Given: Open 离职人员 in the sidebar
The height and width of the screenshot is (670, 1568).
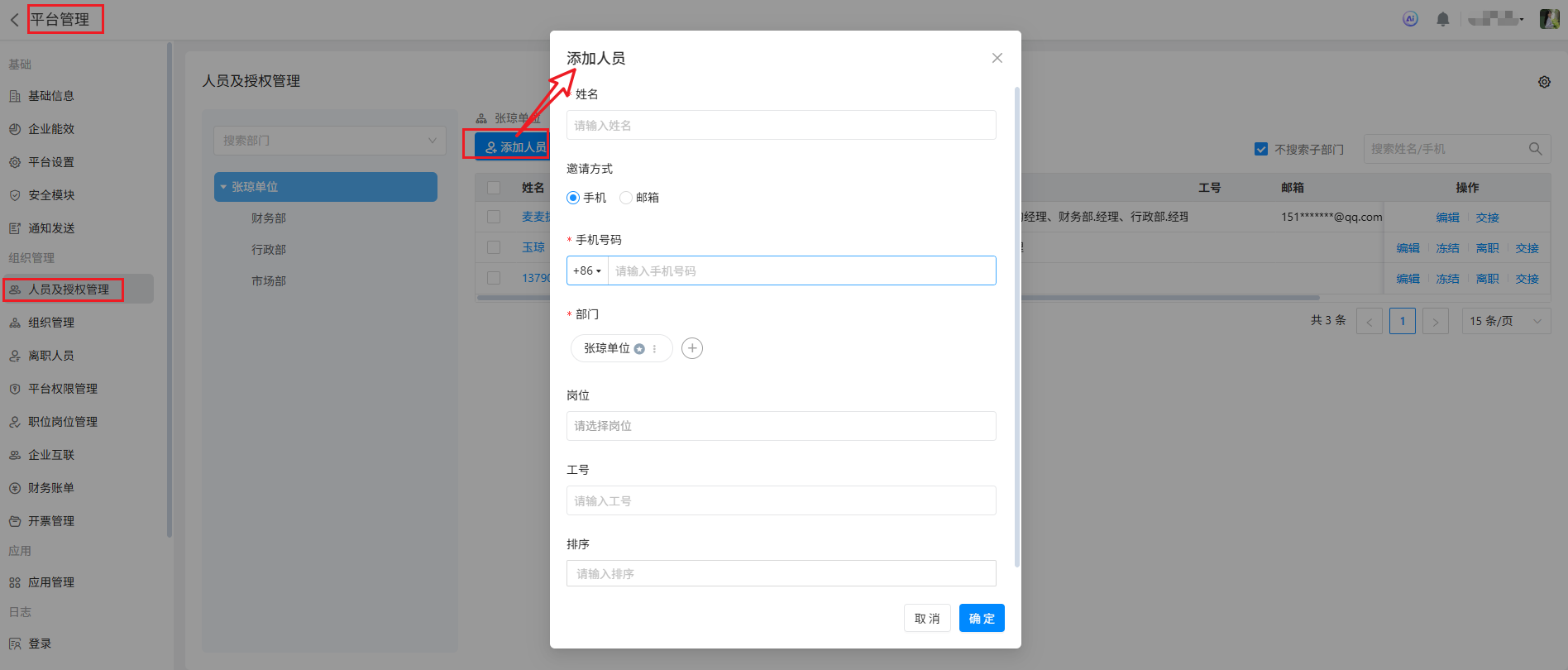Looking at the screenshot, I should [x=51, y=356].
